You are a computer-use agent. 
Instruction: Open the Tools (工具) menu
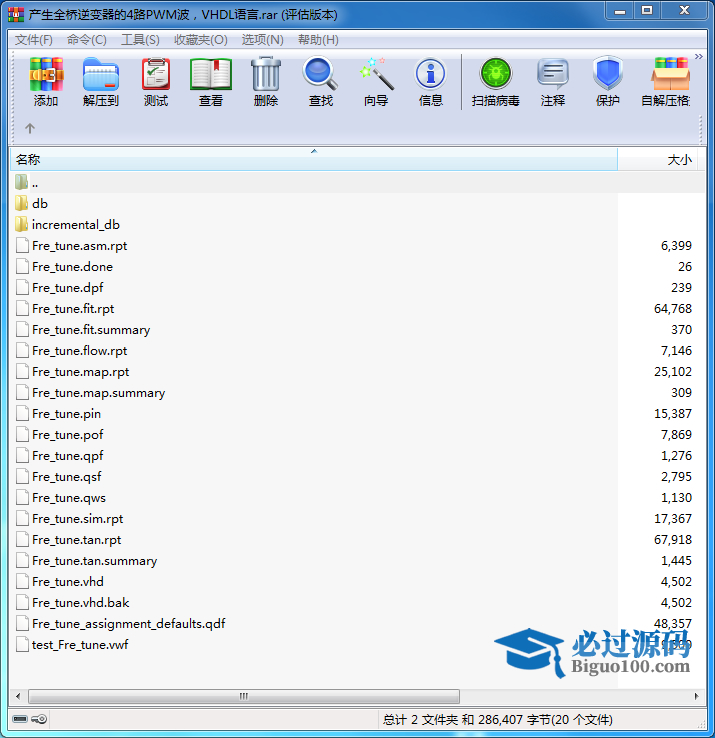coord(140,40)
